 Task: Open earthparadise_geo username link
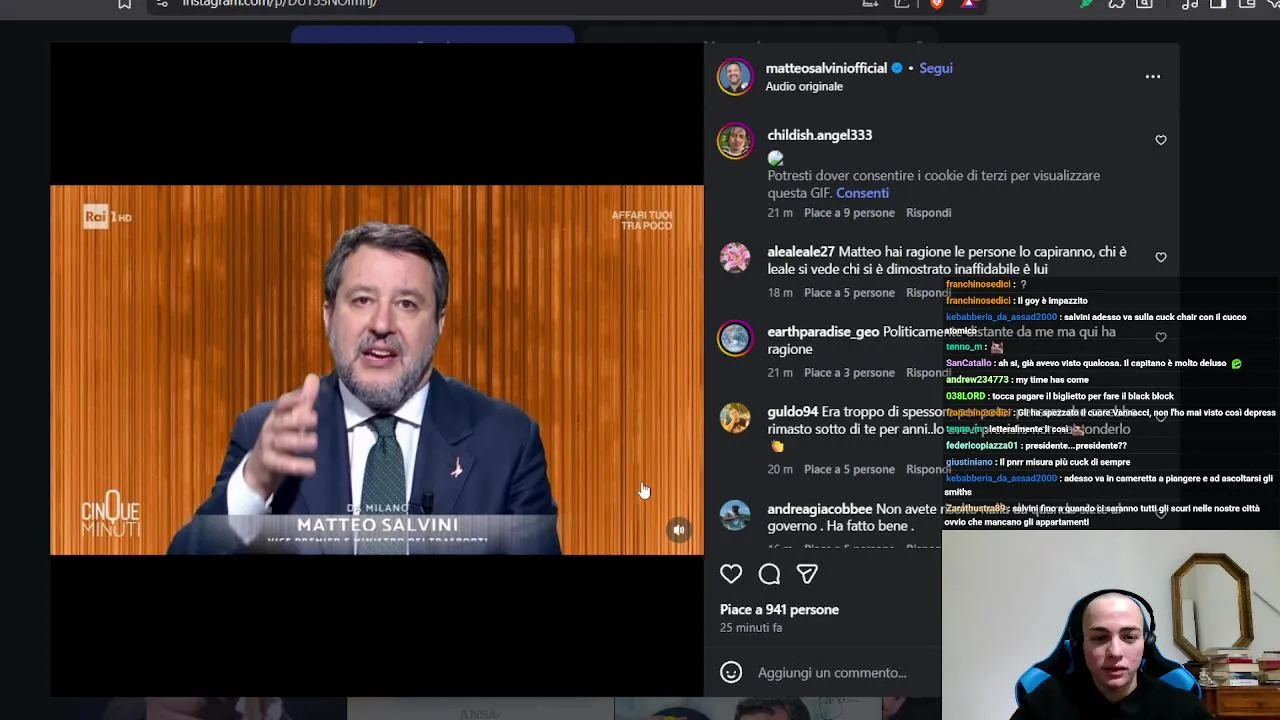pos(823,332)
